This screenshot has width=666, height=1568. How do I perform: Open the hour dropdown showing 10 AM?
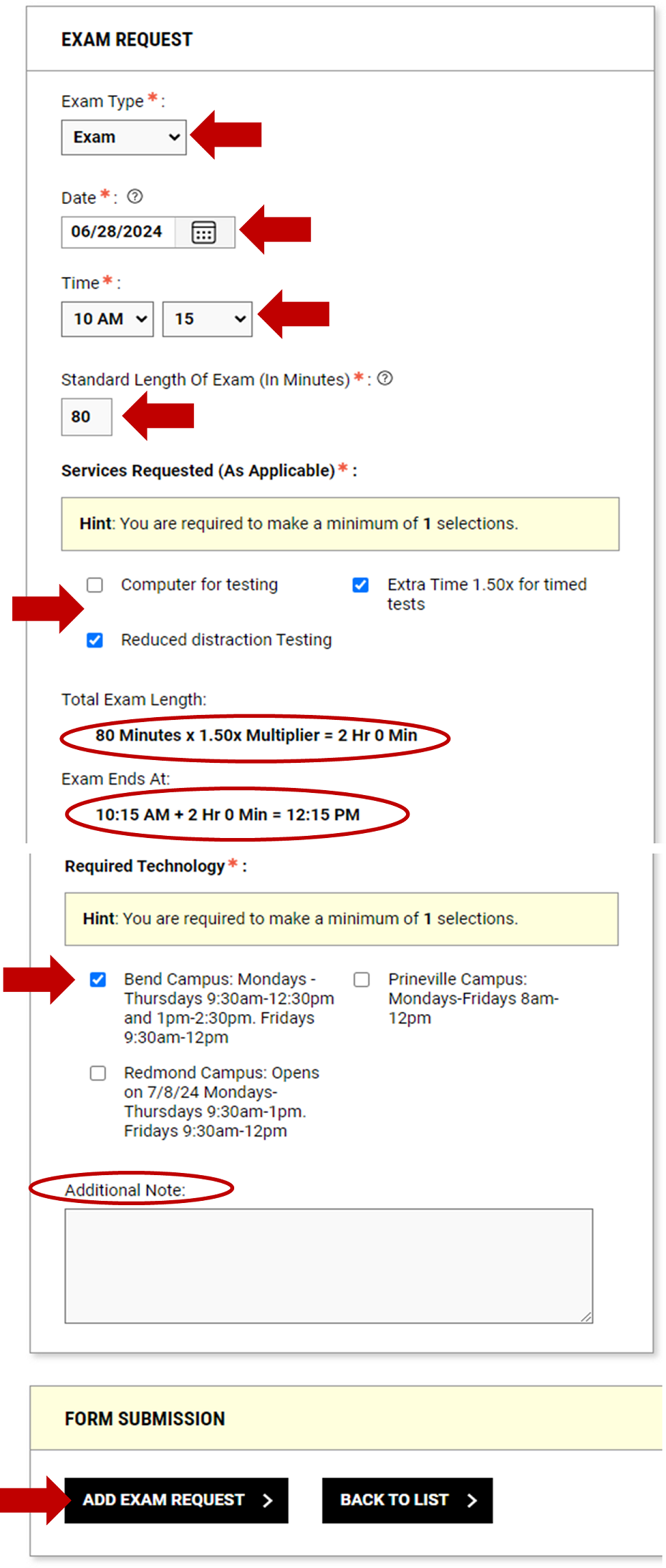107,319
